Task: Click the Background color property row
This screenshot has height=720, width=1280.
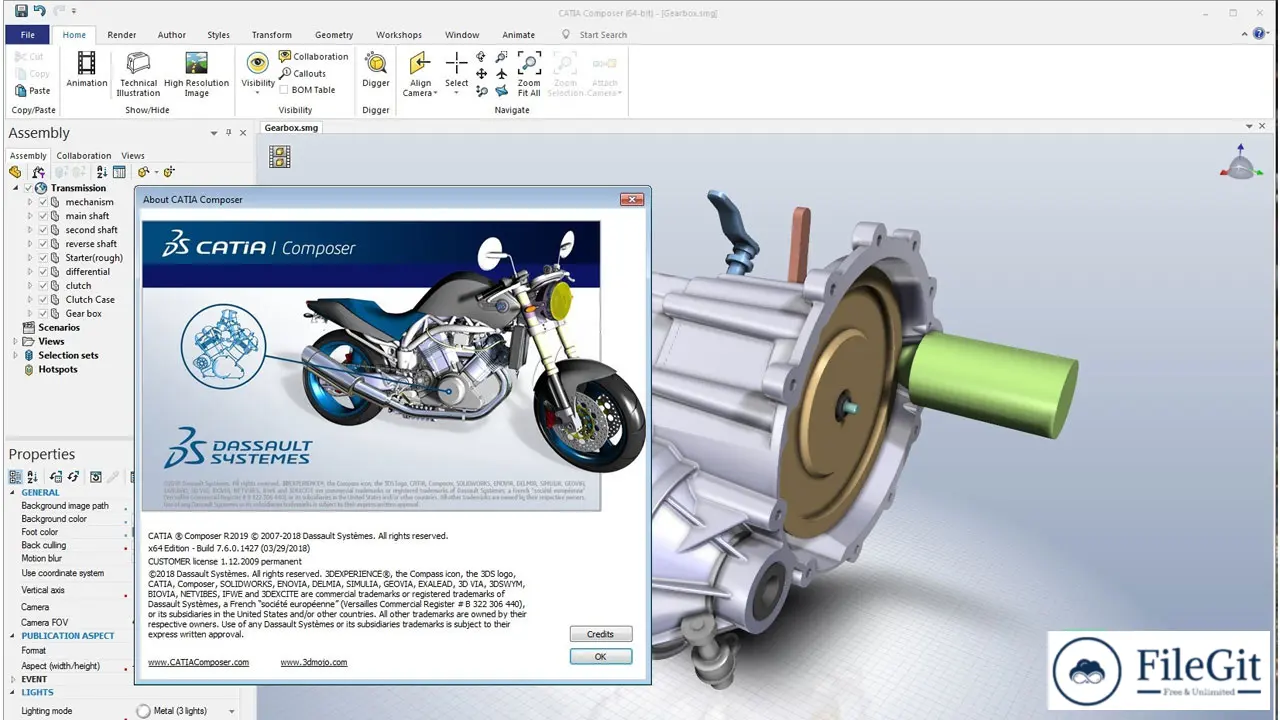Action: (70, 519)
